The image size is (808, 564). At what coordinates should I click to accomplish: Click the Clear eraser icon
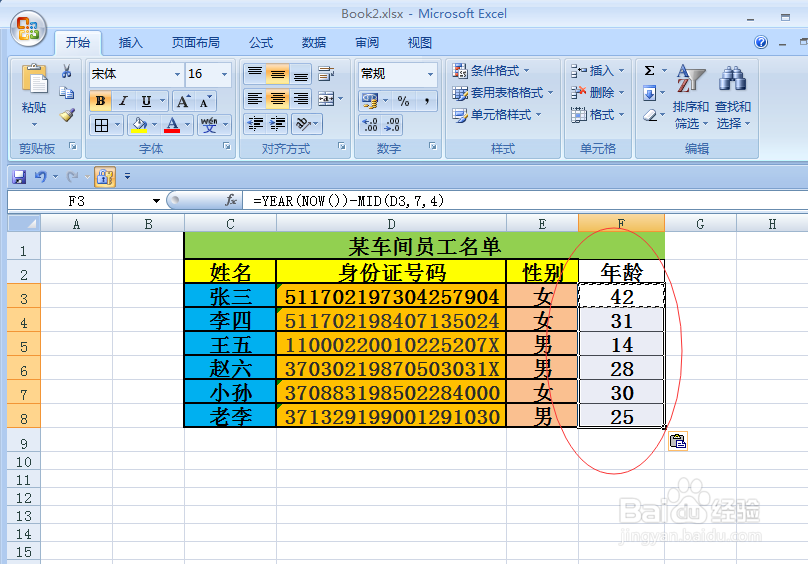click(x=650, y=115)
